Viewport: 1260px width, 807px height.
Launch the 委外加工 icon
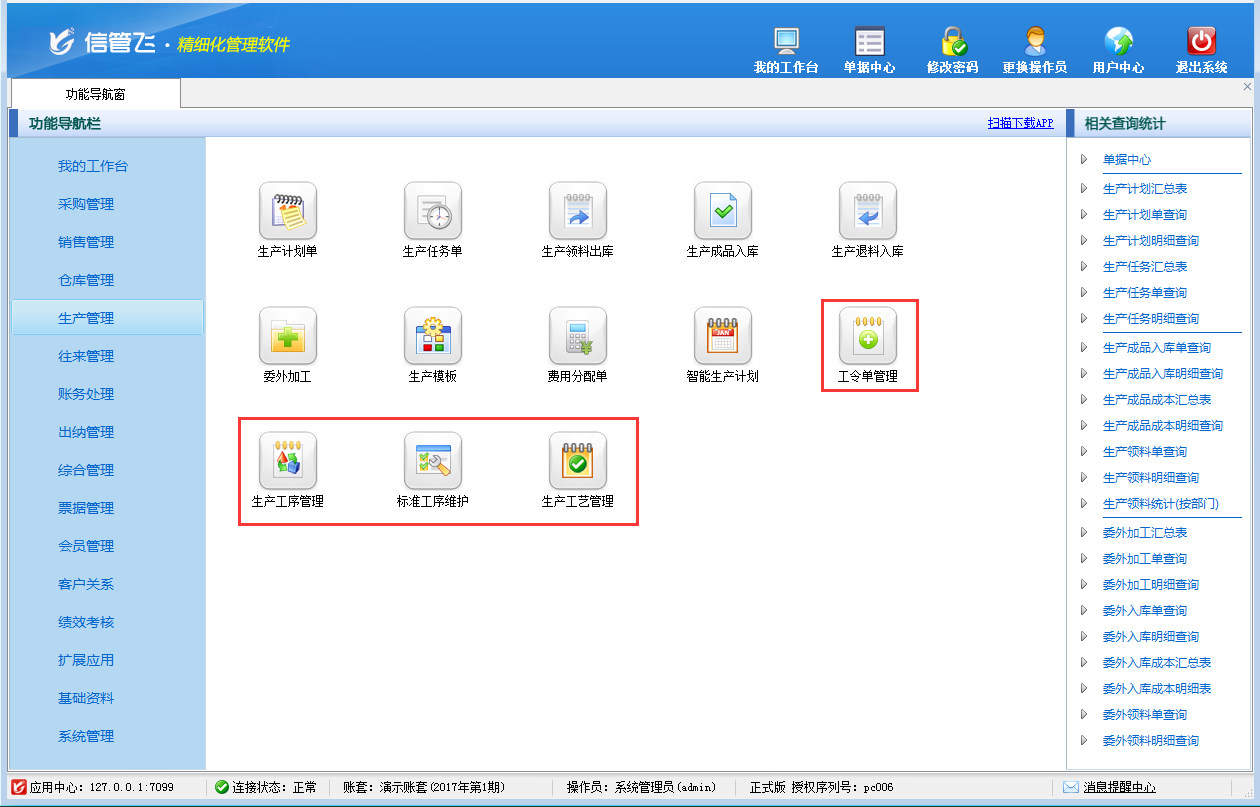click(x=287, y=336)
